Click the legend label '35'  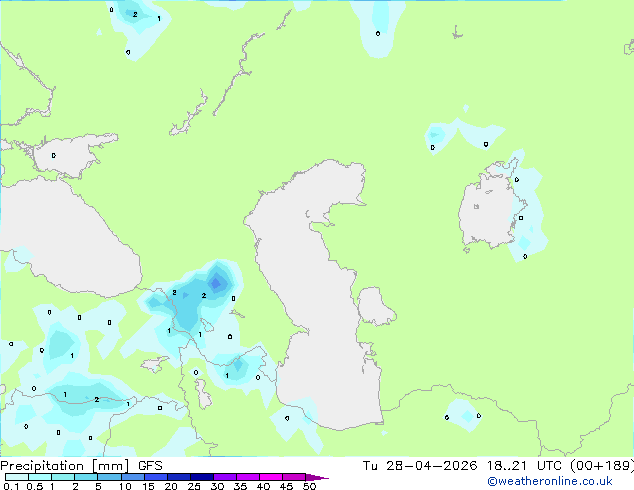click(241, 486)
